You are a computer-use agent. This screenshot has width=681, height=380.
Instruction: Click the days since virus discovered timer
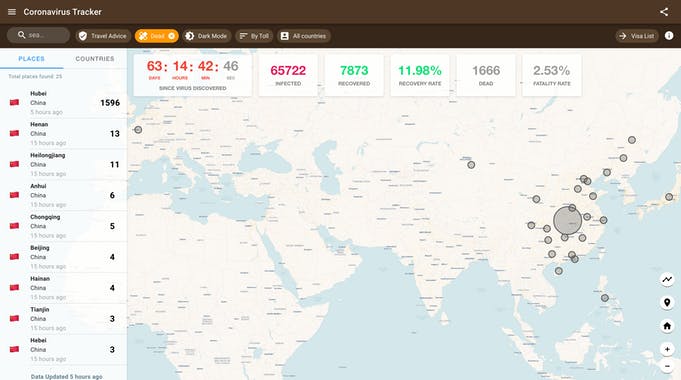pyautogui.click(x=192, y=75)
